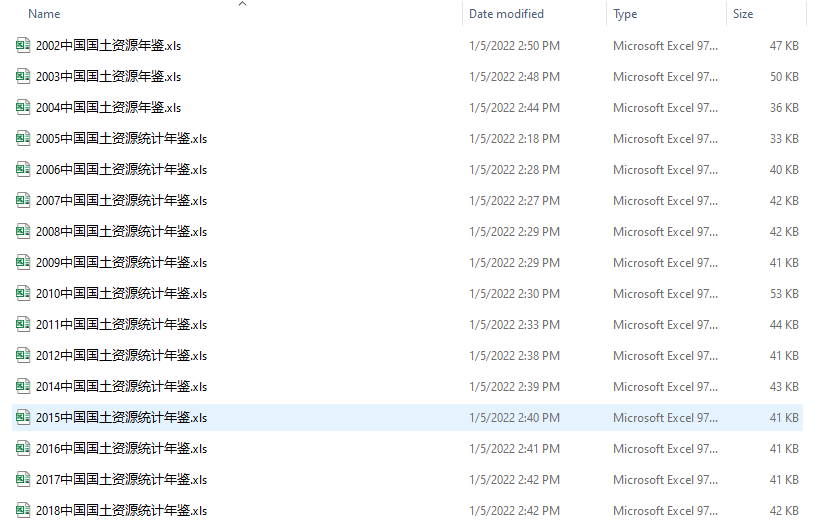Select file name 2008中国国土资源统计年鉴.xls
This screenshot has width=820, height=524.
pos(121,231)
